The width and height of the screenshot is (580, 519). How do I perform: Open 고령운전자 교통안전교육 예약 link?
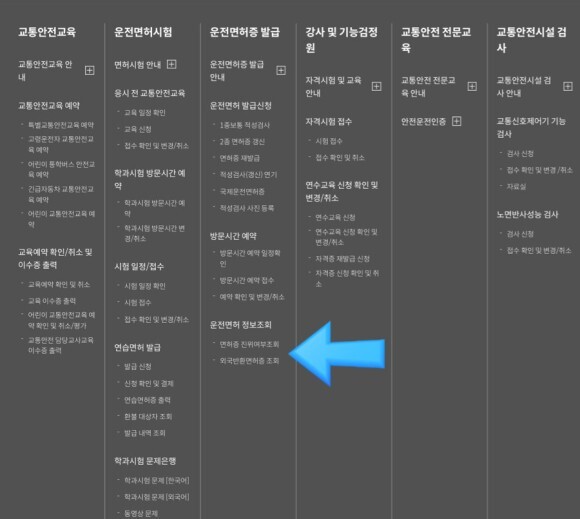tap(61, 145)
